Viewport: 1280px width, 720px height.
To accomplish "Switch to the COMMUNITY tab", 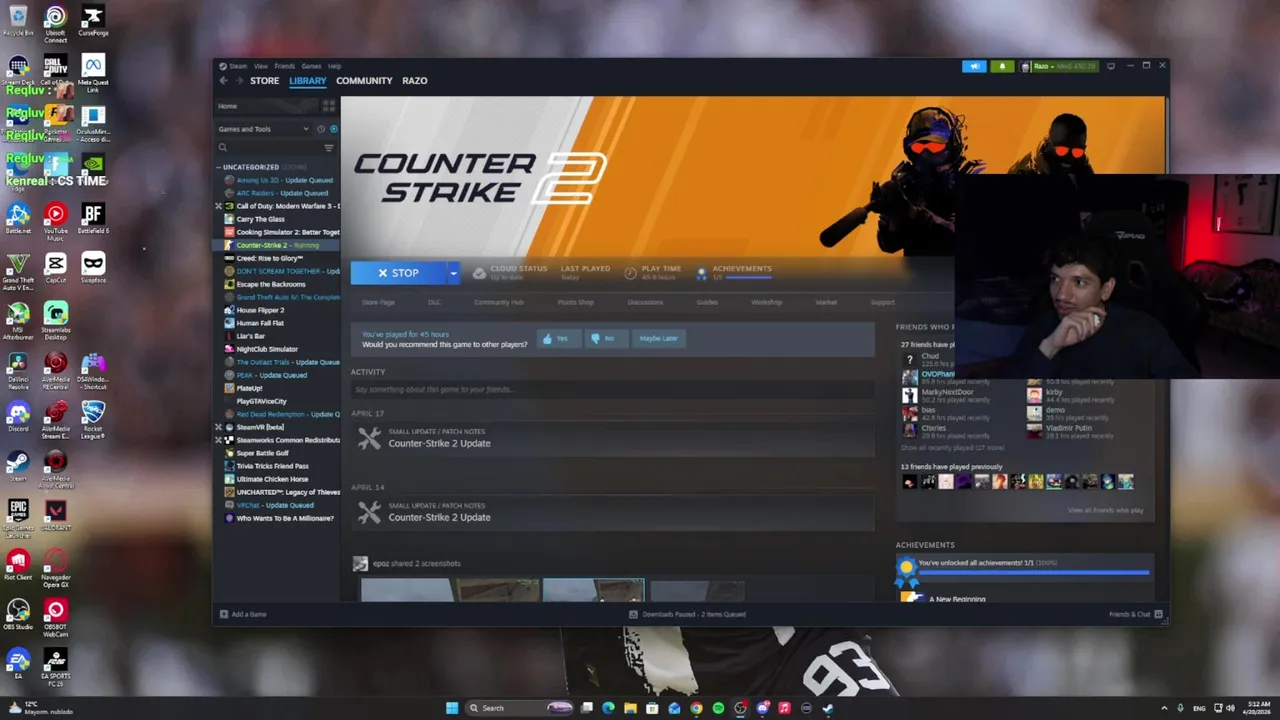I will (364, 81).
